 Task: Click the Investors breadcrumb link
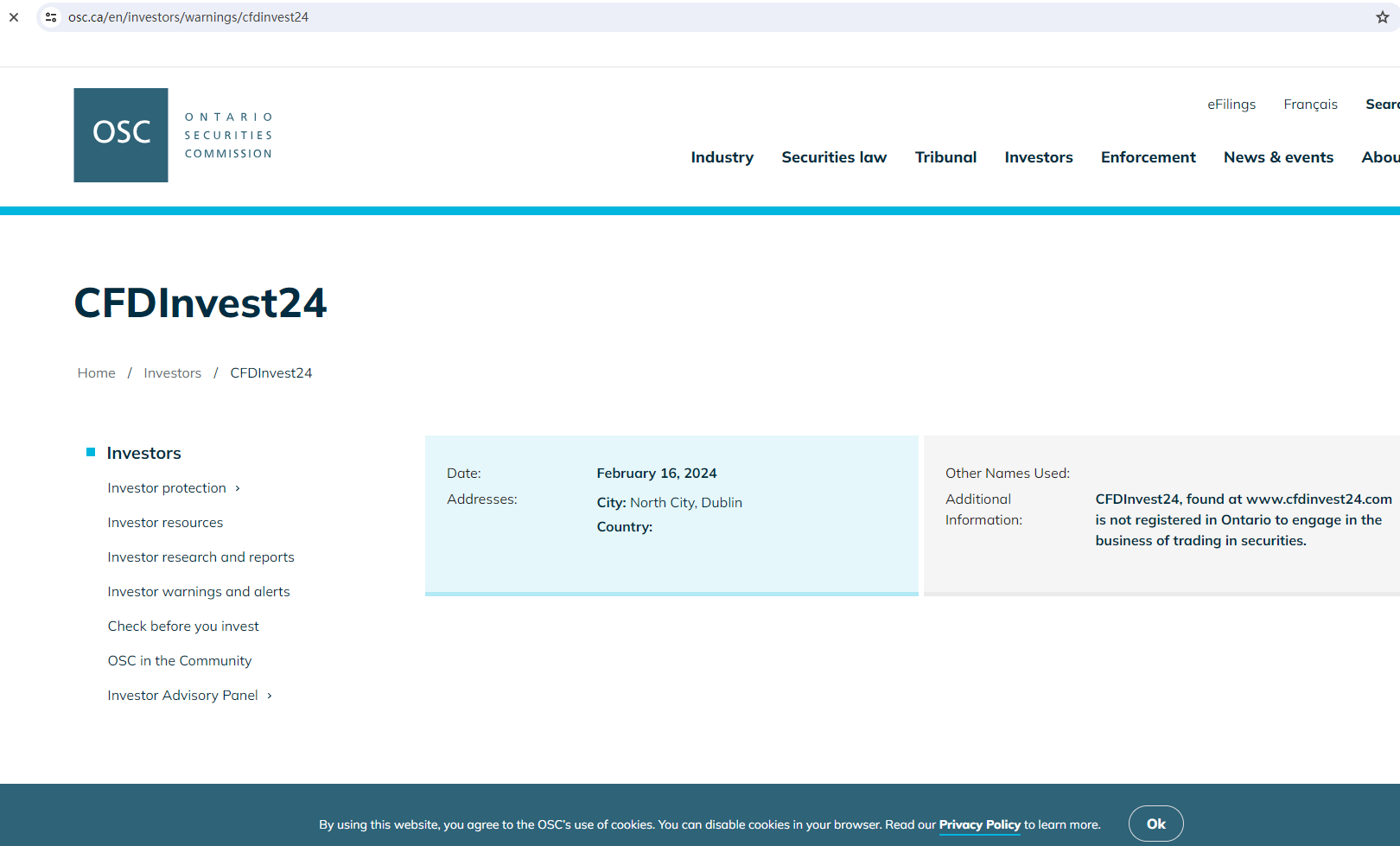[x=172, y=373]
